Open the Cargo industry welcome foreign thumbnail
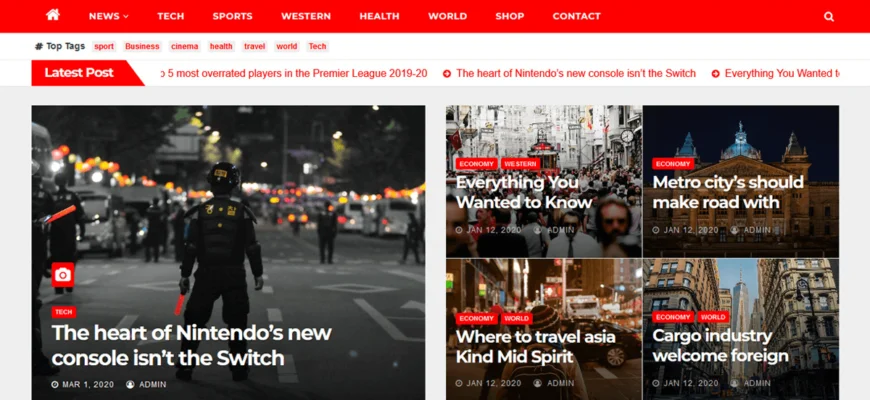This screenshot has width=870, height=400. (x=741, y=329)
